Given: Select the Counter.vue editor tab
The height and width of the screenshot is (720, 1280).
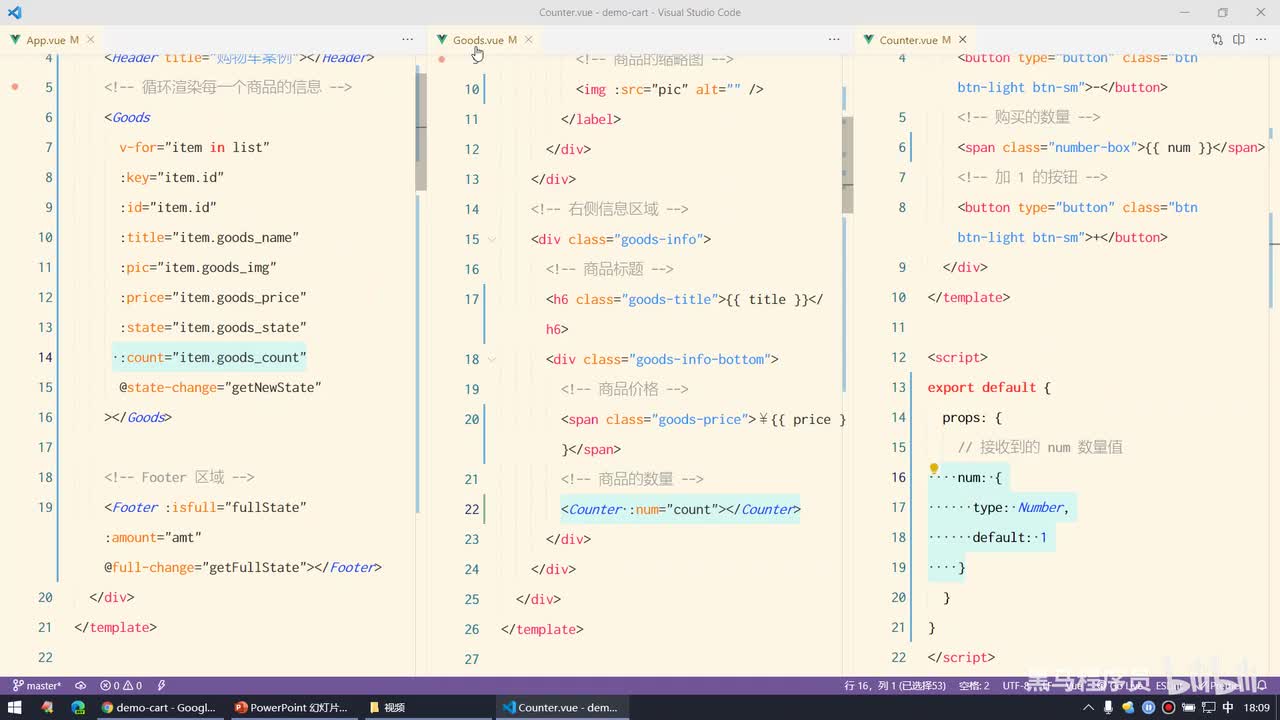Looking at the screenshot, I should pyautogui.click(x=908, y=40).
